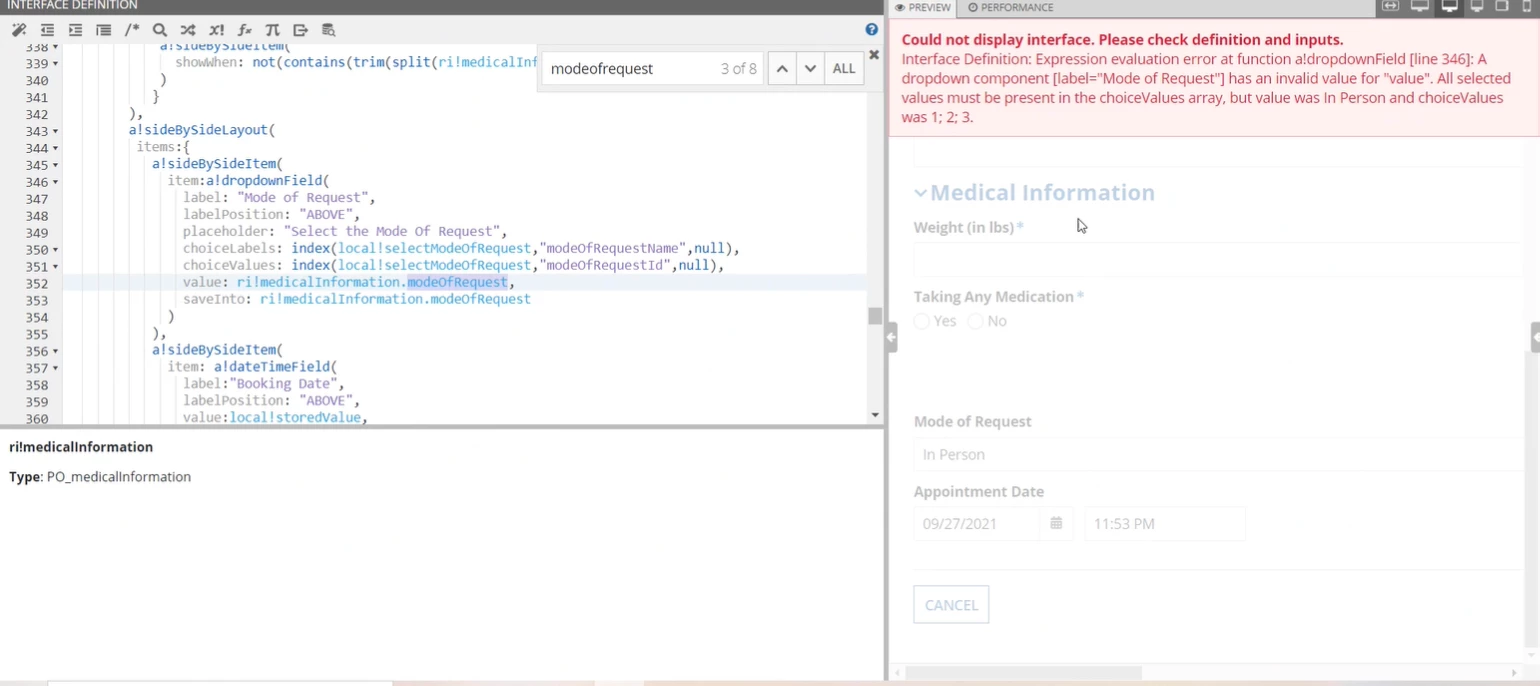Open the Mode of Request dropdown
This screenshot has width=1540, height=686.
[x=1216, y=454]
